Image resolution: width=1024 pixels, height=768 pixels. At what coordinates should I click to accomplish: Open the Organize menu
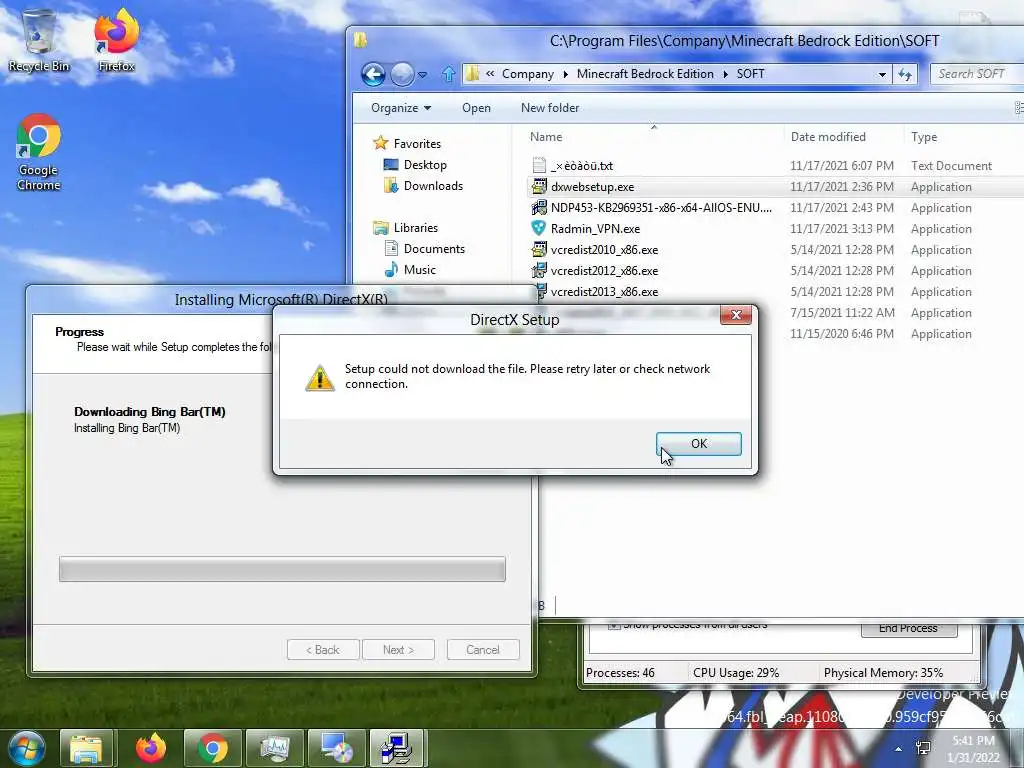[x=401, y=108]
